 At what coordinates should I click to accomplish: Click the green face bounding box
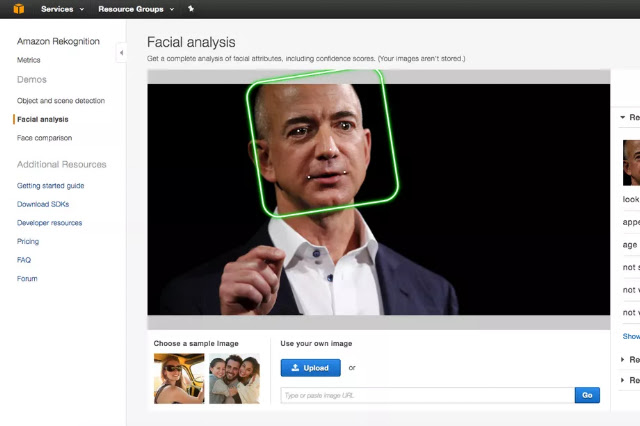pos(322,143)
